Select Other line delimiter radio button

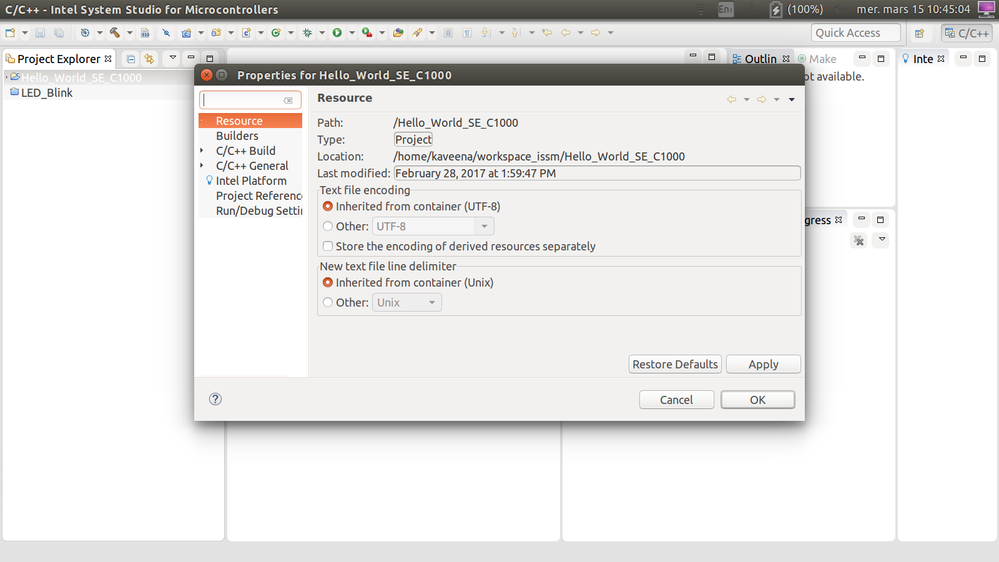pyautogui.click(x=327, y=302)
